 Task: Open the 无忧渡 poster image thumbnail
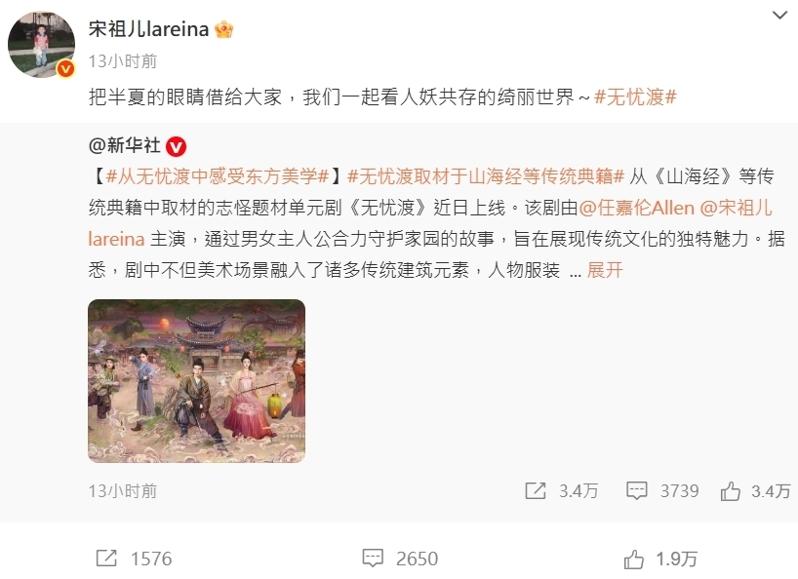196,381
